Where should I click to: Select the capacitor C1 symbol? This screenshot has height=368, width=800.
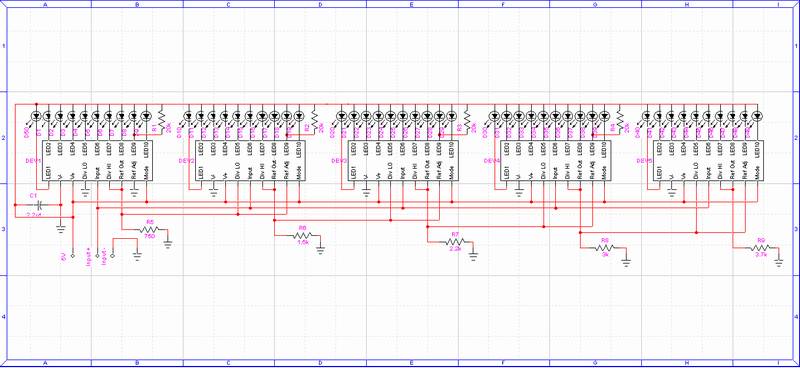(38, 205)
